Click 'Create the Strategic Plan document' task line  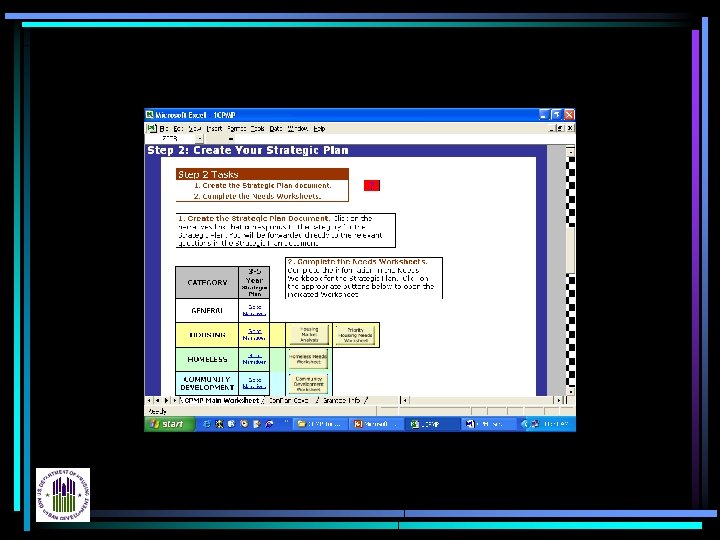(x=262, y=186)
